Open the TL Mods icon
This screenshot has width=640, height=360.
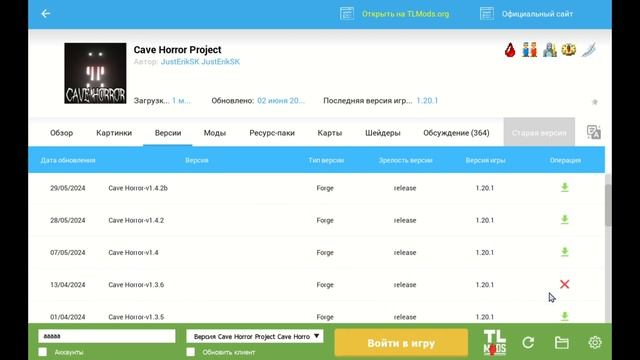[x=495, y=342]
